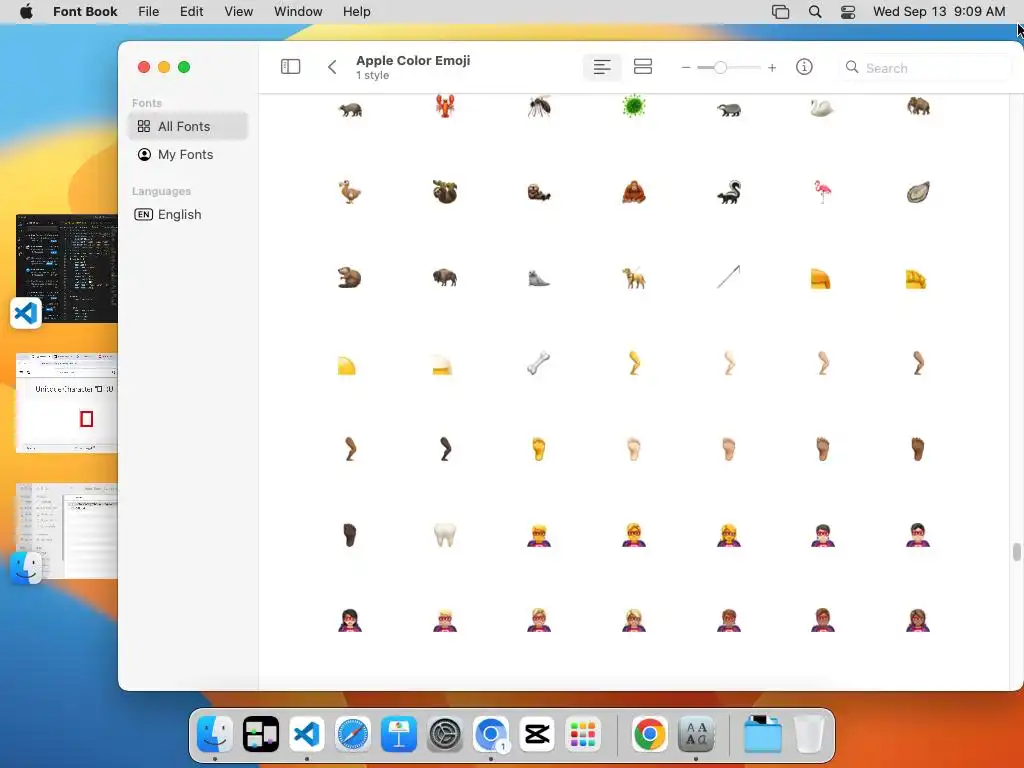Adjust the glyph size slider knob
This screenshot has height=768, width=1024.
[720, 67]
